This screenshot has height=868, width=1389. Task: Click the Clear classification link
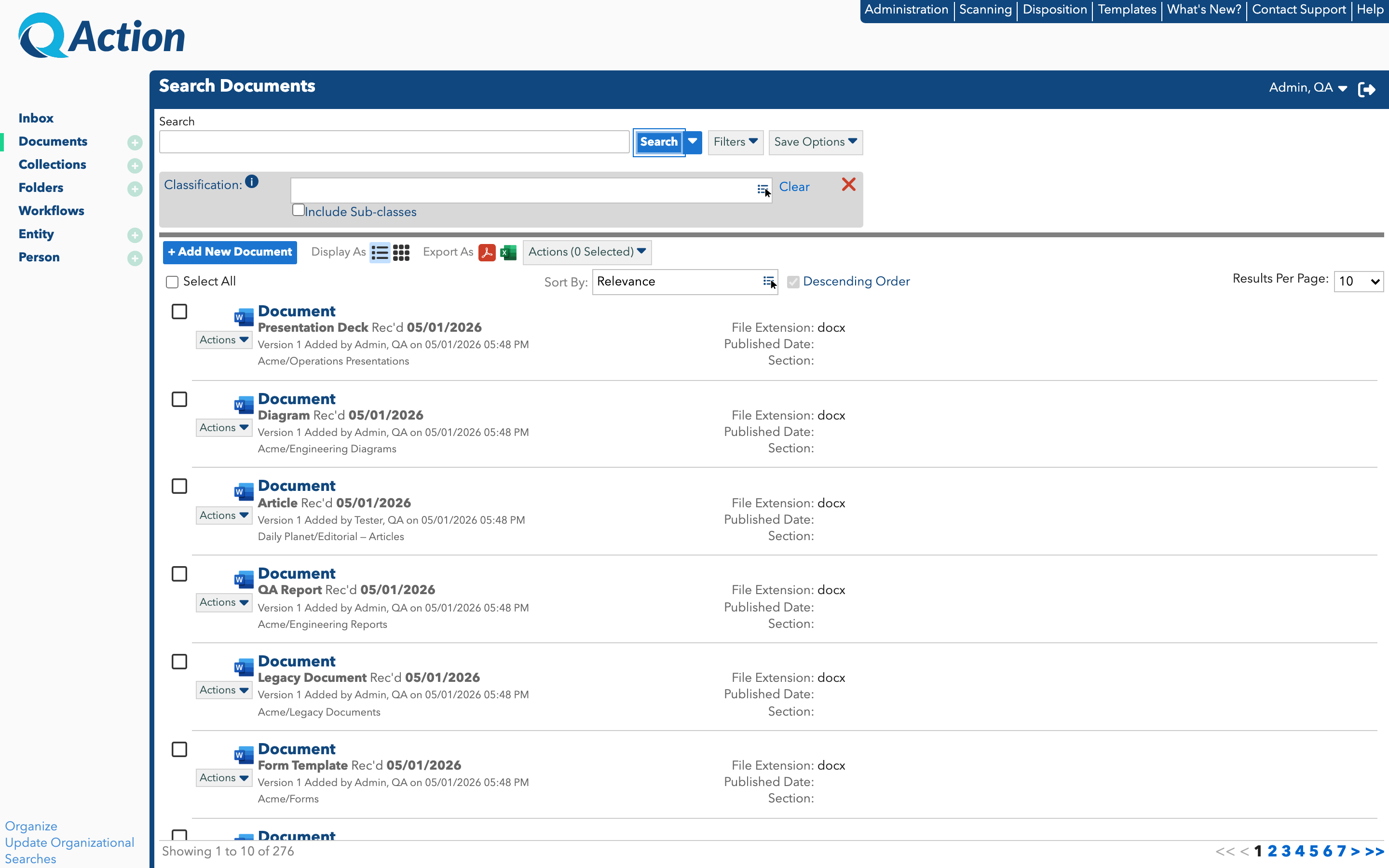(x=794, y=187)
